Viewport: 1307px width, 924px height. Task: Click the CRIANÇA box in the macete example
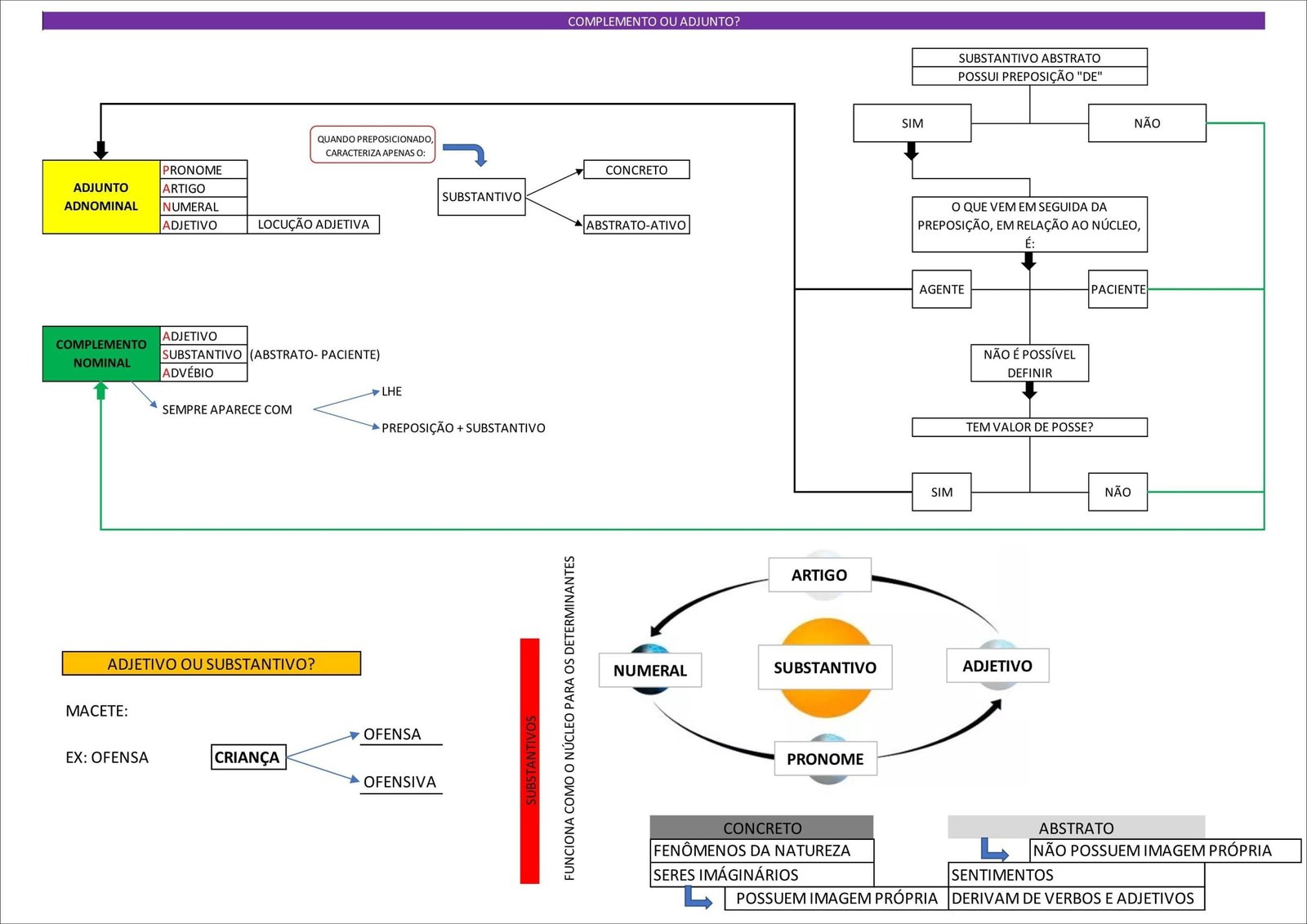(x=248, y=757)
